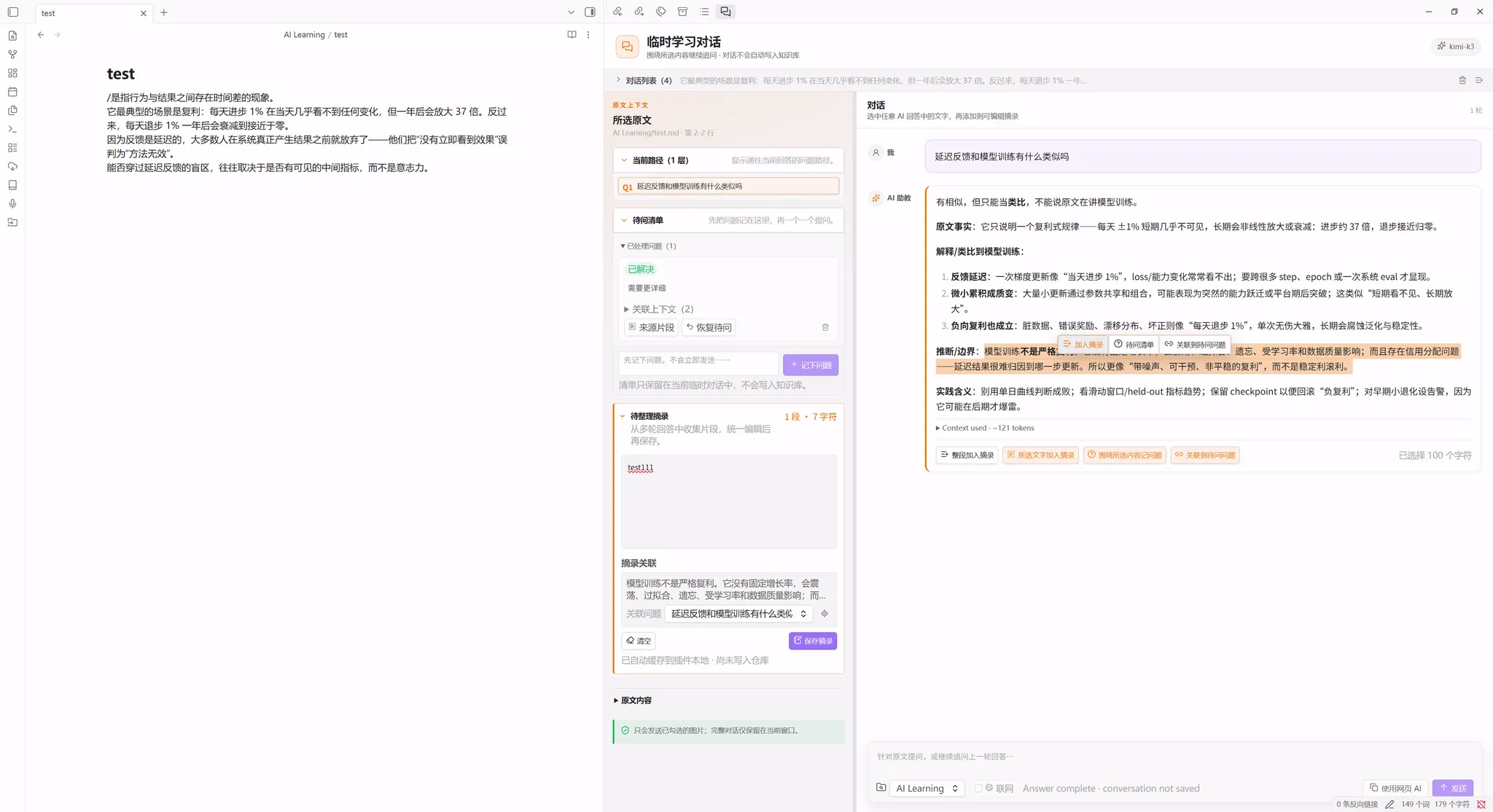The height and width of the screenshot is (812, 1493).
Task: Switch note to reading view book icon
Action: [x=572, y=35]
